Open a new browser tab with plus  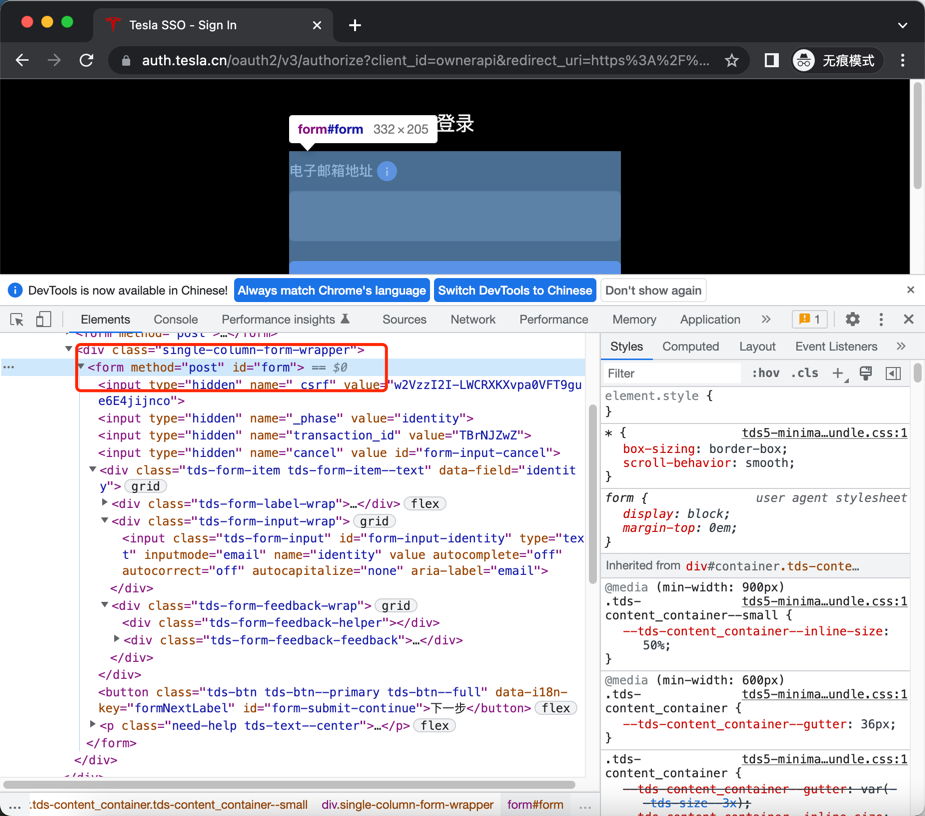pos(355,25)
